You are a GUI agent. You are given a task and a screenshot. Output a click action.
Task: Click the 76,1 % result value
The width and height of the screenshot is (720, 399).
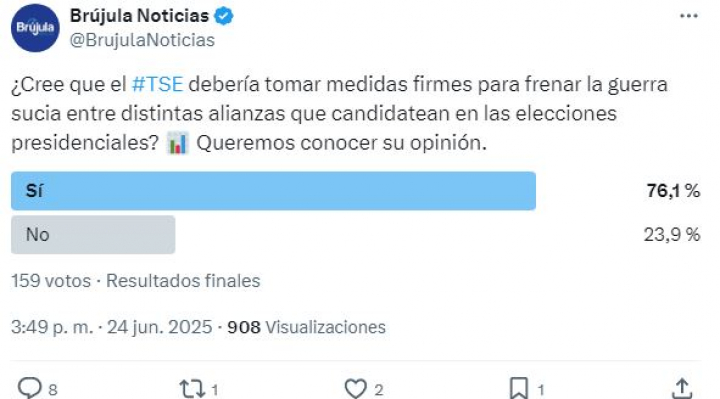coord(673,191)
